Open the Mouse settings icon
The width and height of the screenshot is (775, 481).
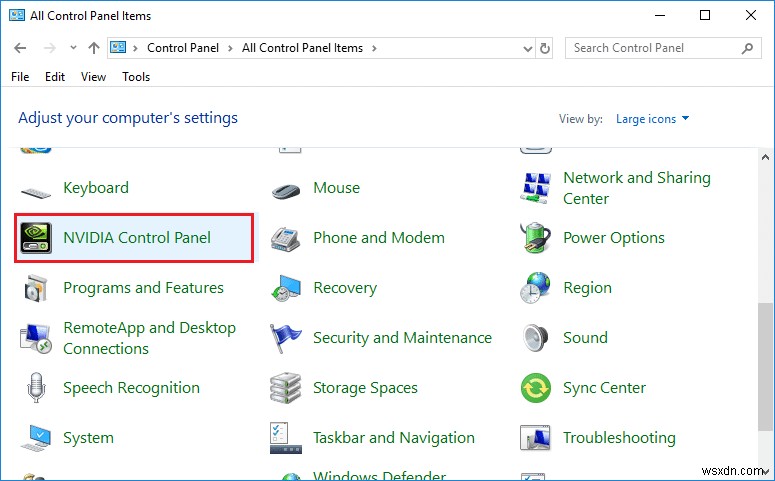286,191
